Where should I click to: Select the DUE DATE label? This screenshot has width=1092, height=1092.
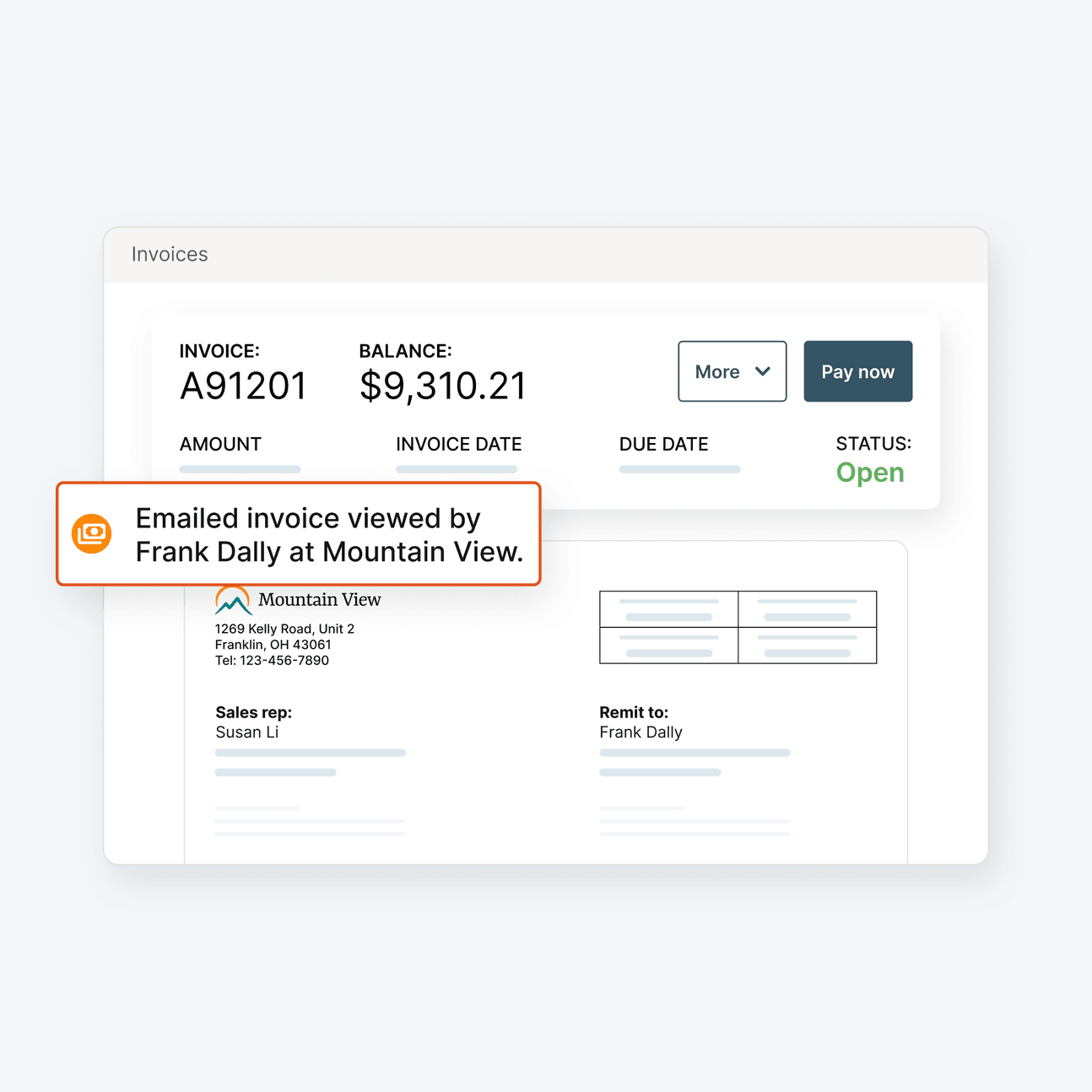tap(663, 444)
